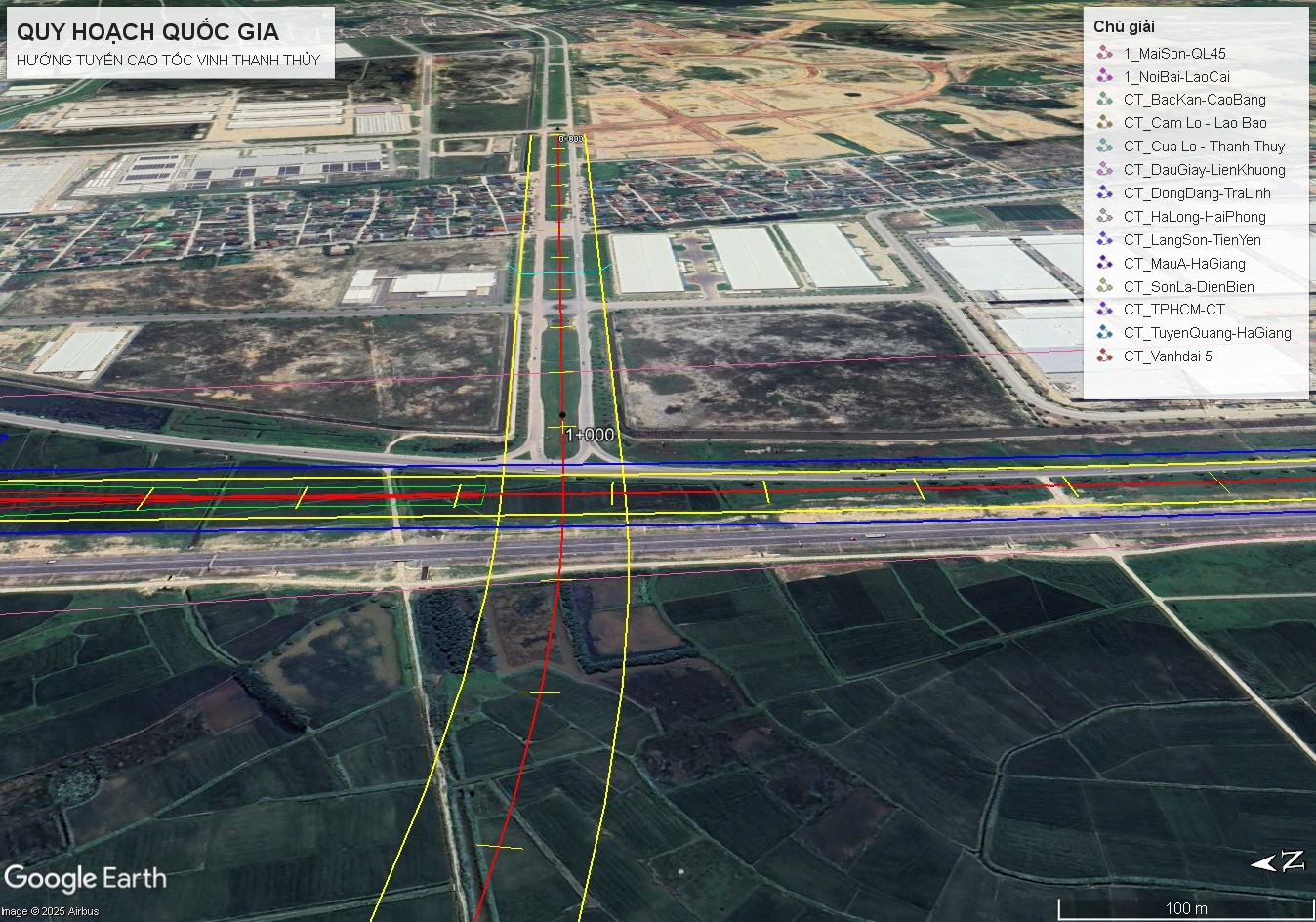Viewport: 1316px width, 922px height.
Task: Click the 1_MaiSon-QL45 path icon in legend
Action: tap(1104, 54)
